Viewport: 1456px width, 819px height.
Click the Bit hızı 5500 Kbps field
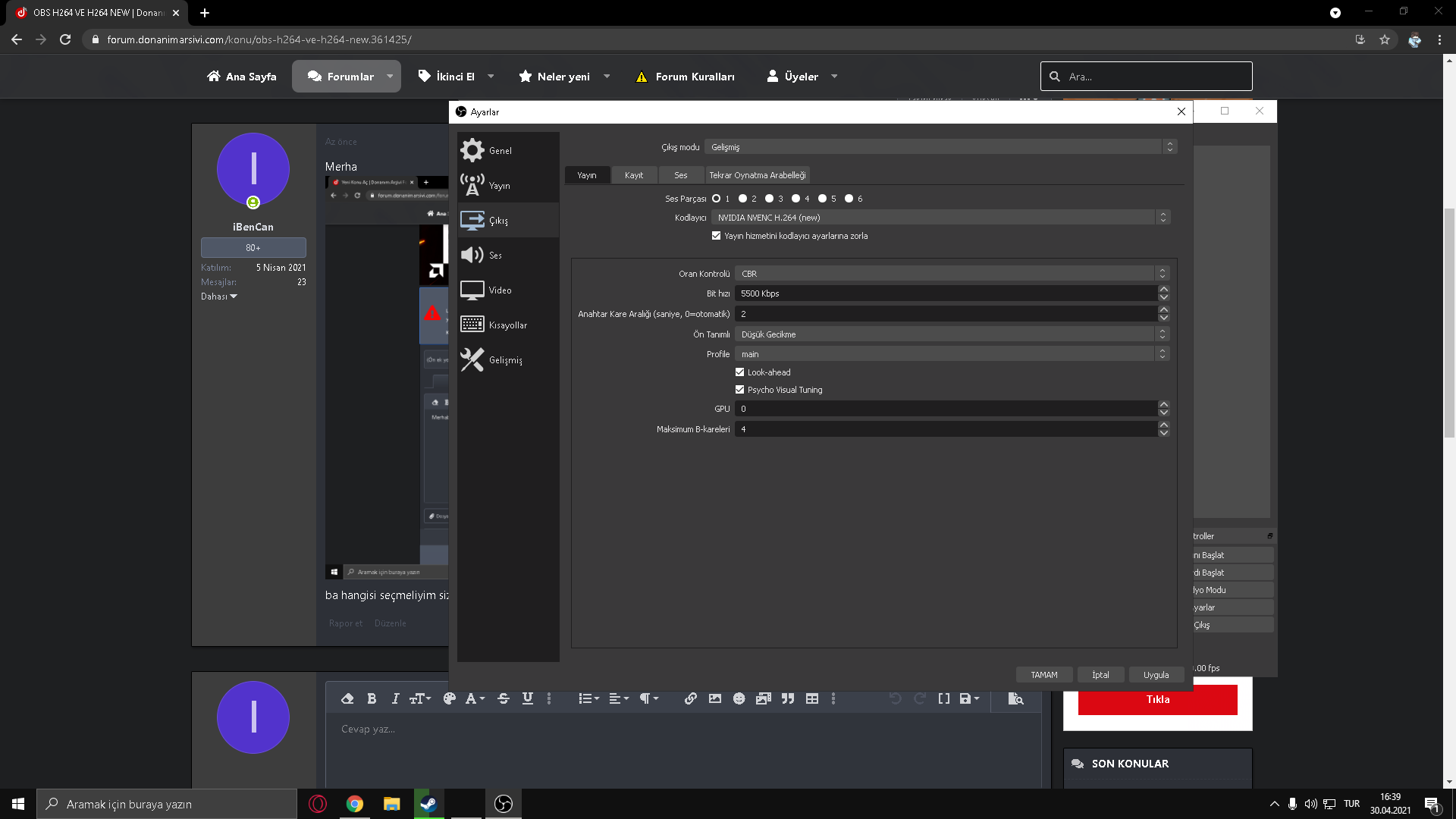tap(945, 293)
